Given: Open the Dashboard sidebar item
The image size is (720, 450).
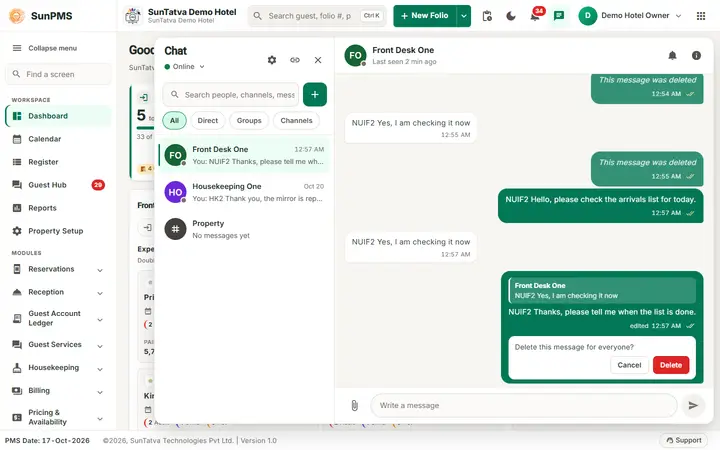Looking at the screenshot, I should (58, 116).
